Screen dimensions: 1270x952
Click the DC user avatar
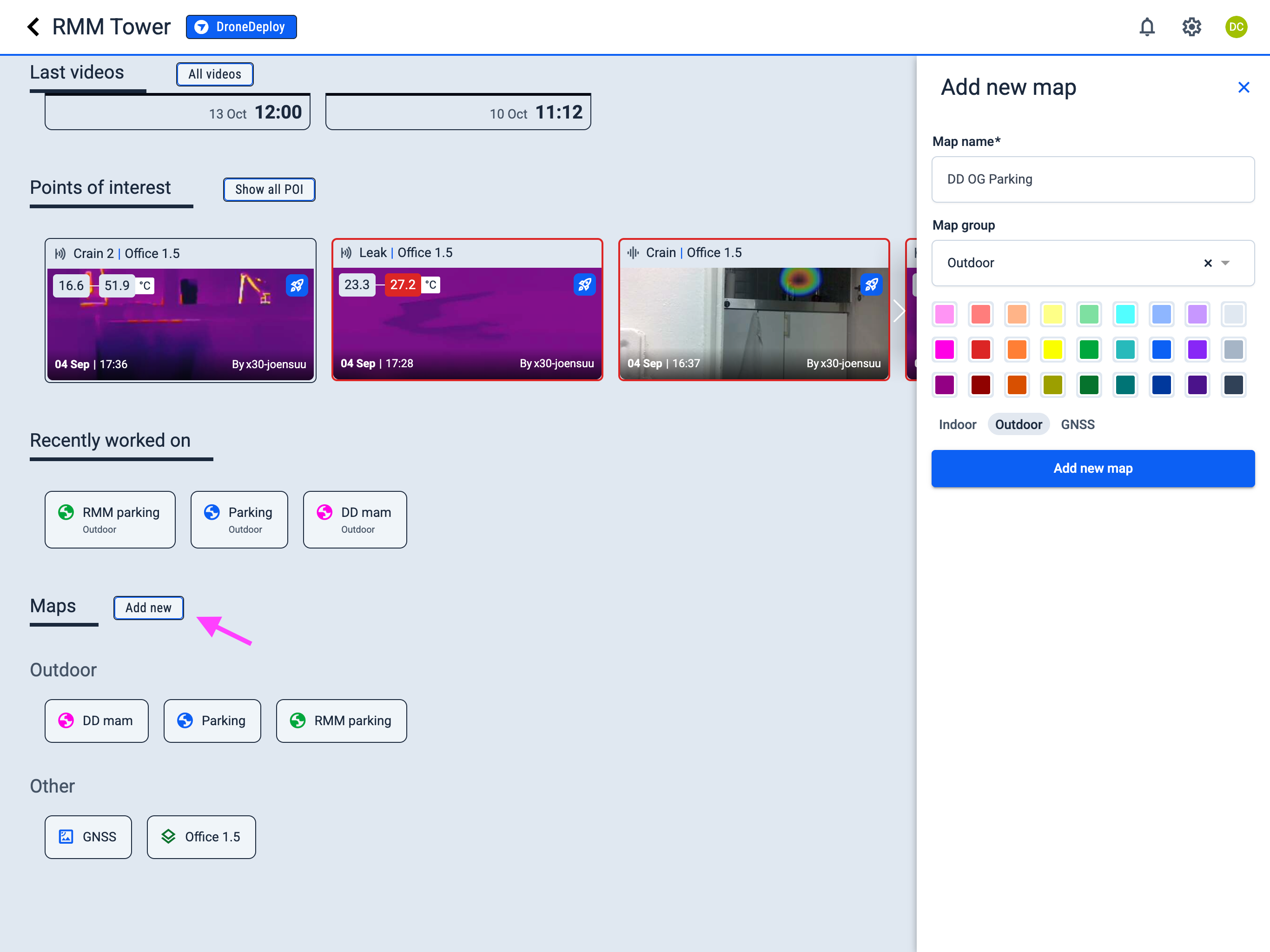[1236, 27]
